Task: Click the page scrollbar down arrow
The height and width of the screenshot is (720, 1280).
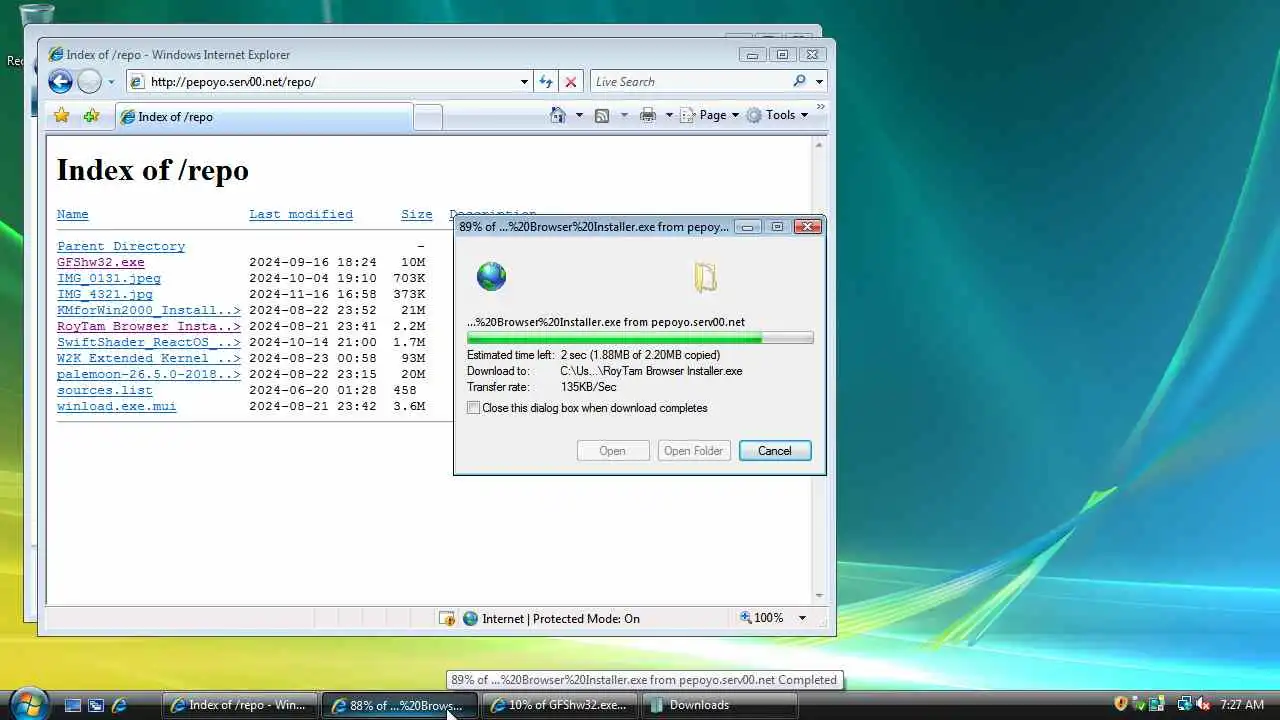Action: pyautogui.click(x=819, y=596)
